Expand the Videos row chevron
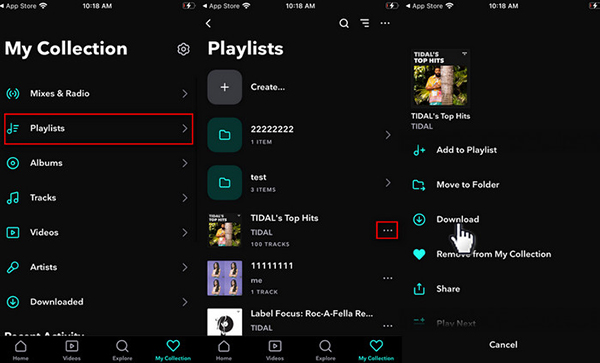Viewport: 600px width, 363px height. tap(185, 233)
